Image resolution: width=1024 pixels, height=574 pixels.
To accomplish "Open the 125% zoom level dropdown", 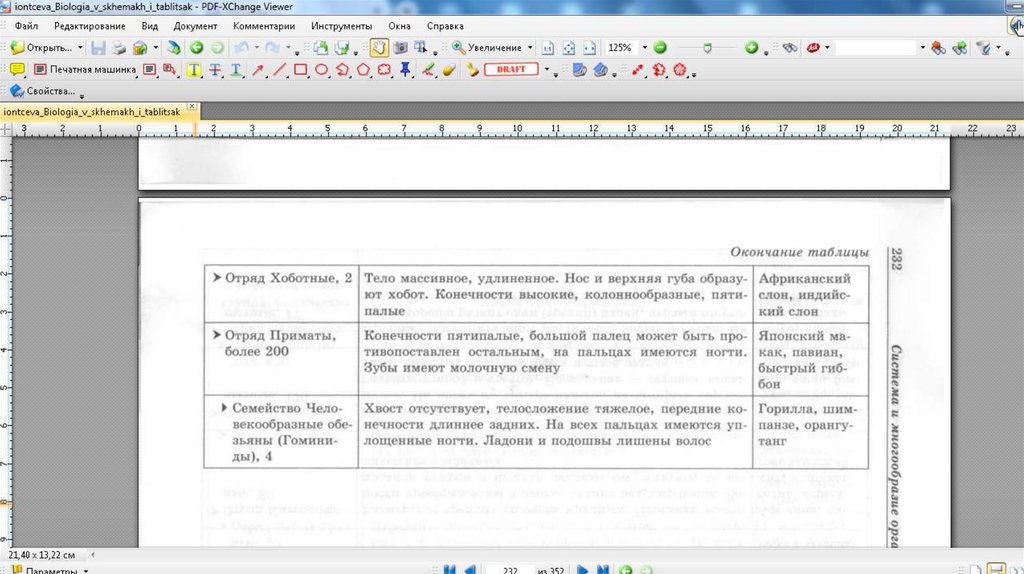I will coord(645,47).
